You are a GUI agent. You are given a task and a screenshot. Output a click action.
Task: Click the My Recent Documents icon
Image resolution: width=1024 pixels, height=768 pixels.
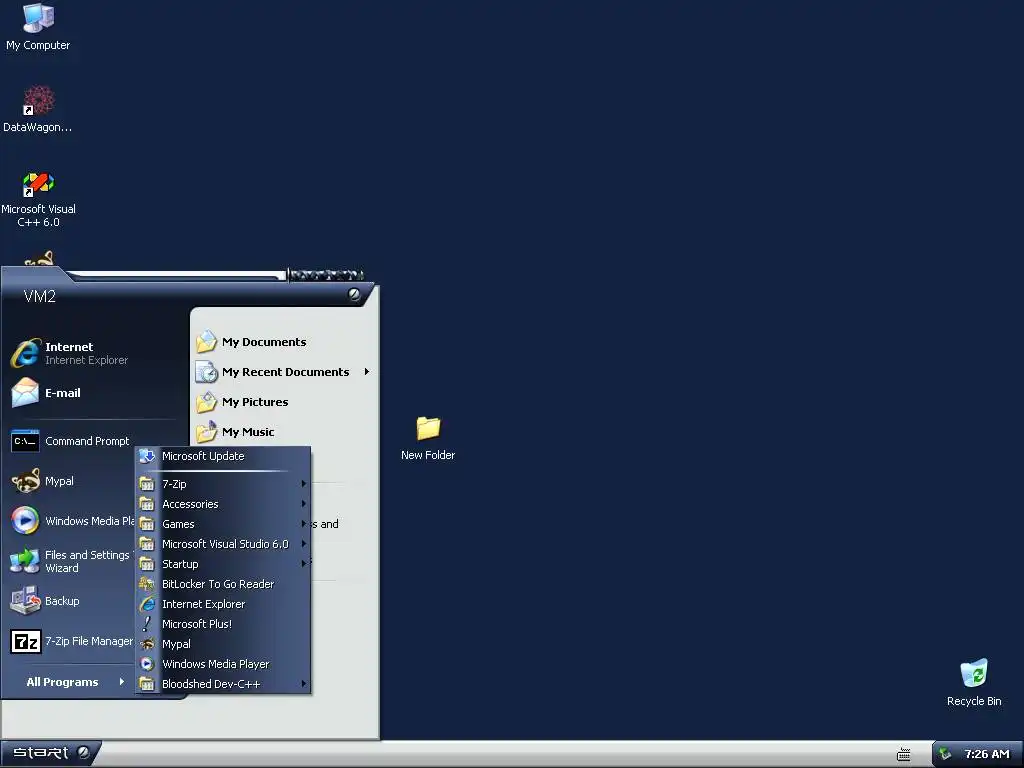(x=206, y=372)
